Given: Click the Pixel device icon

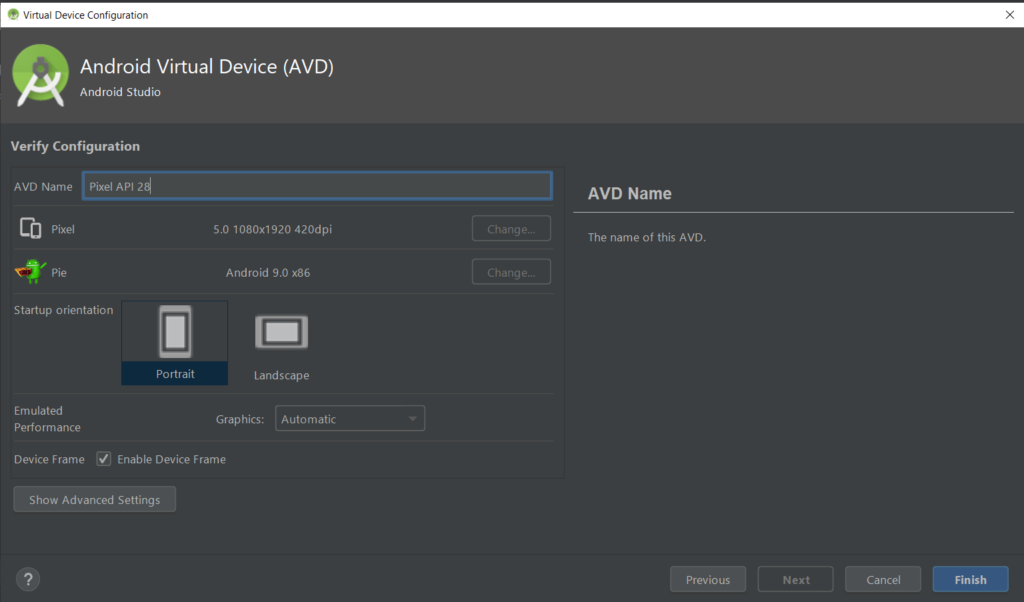Looking at the screenshot, I should 30,229.
